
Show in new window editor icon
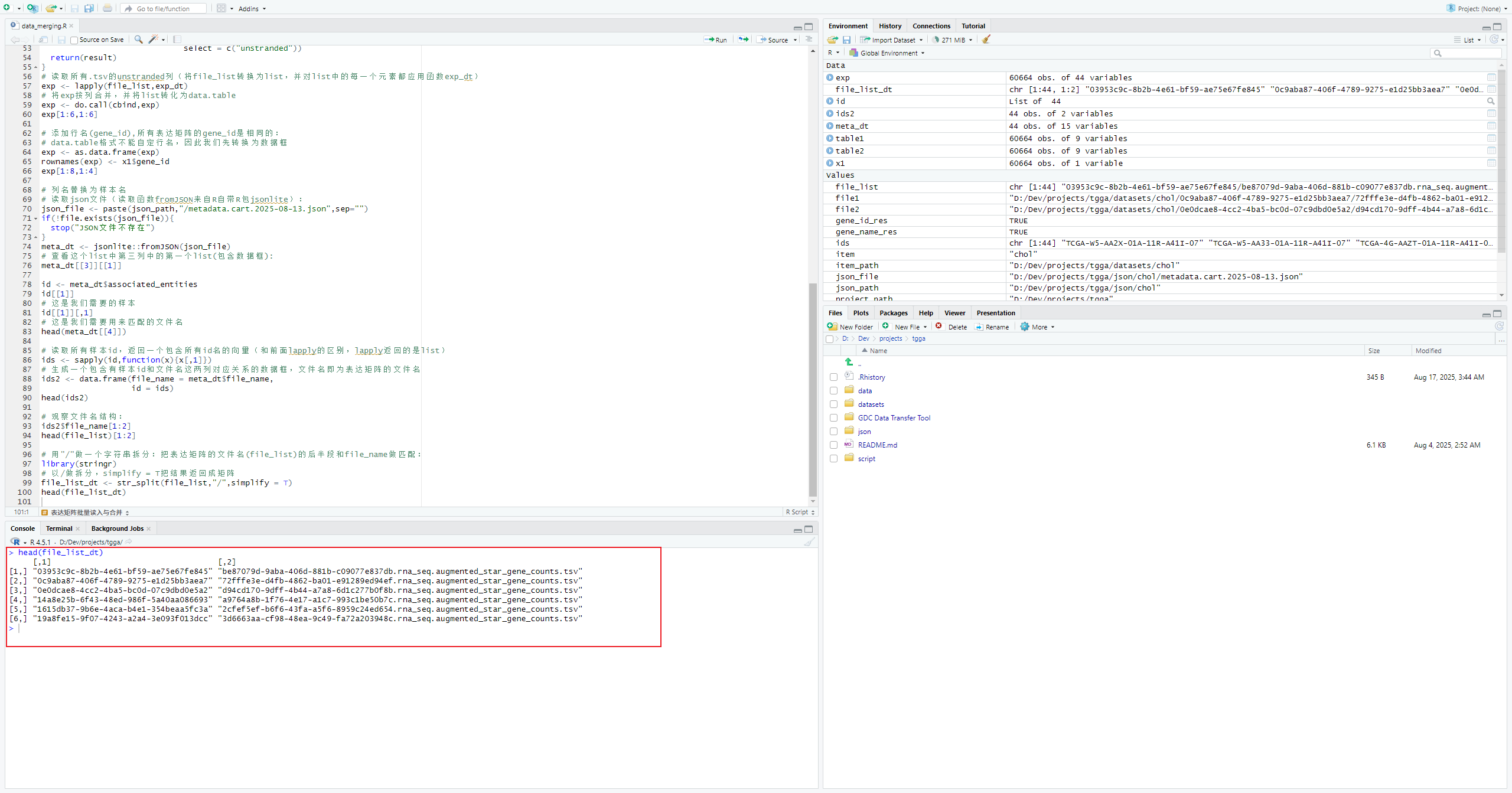[44, 39]
